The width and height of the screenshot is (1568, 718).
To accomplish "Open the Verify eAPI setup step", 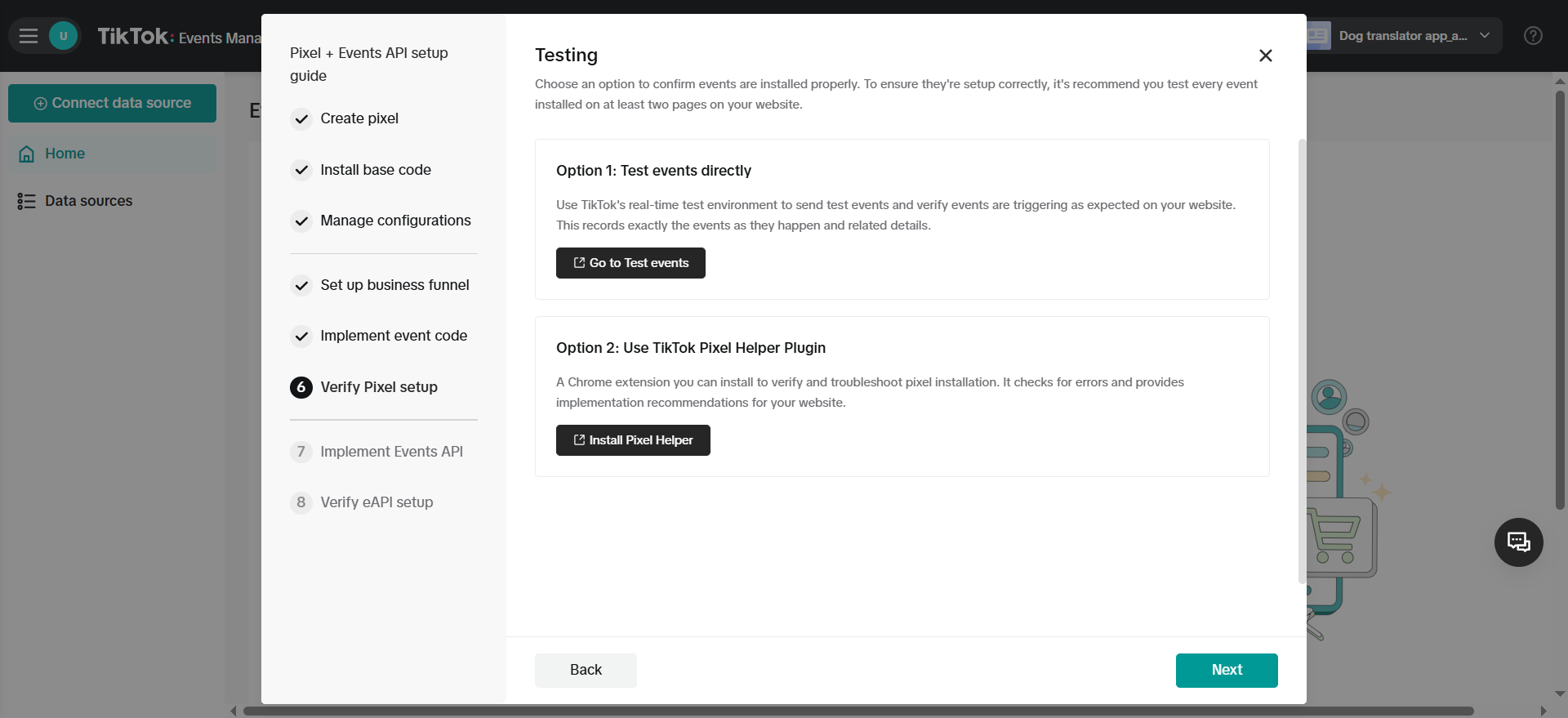I will click(376, 502).
